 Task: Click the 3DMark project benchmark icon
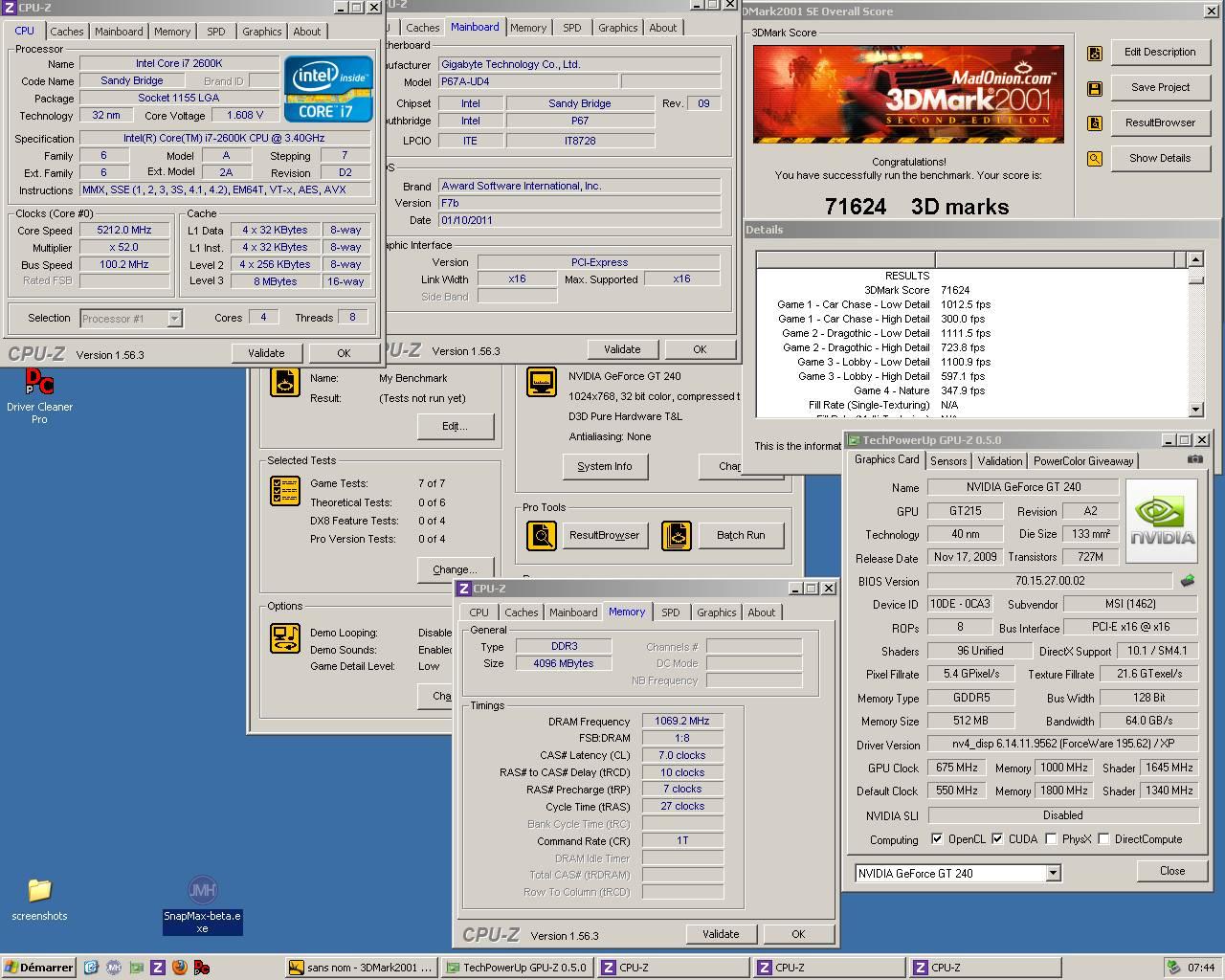pos(285,382)
